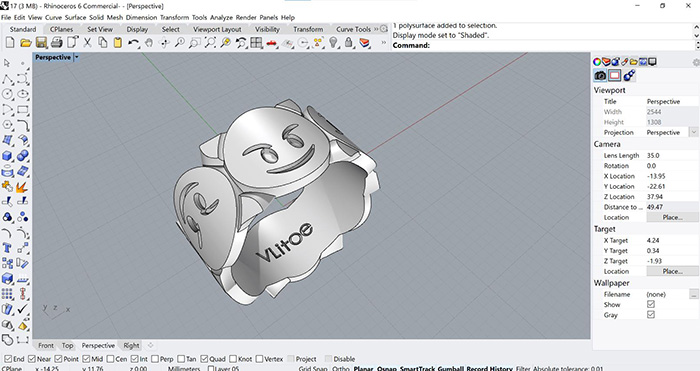Click the Edit layers icon
Viewport: 700px width, 371px height.
tap(365, 43)
